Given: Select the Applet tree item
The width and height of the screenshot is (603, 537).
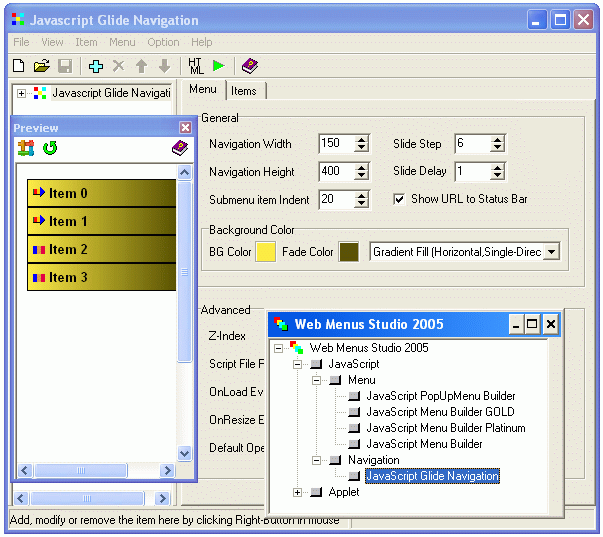Looking at the screenshot, I should click(x=344, y=492).
